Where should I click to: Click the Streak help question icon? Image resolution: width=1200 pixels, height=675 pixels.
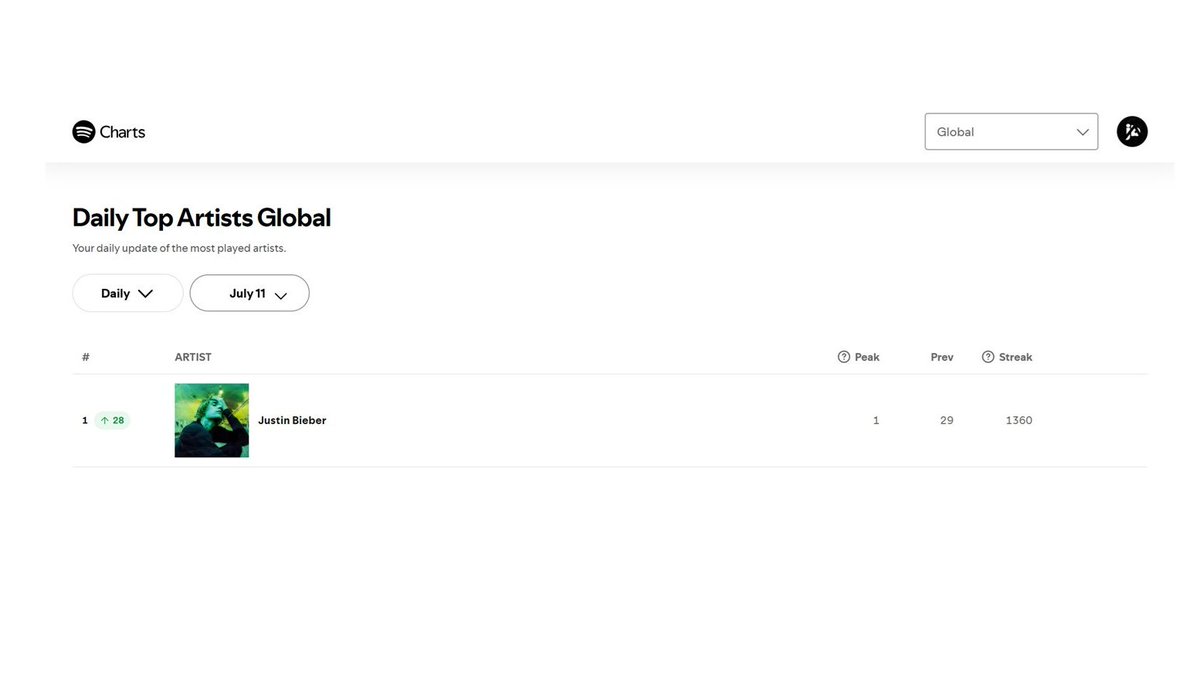coord(988,357)
